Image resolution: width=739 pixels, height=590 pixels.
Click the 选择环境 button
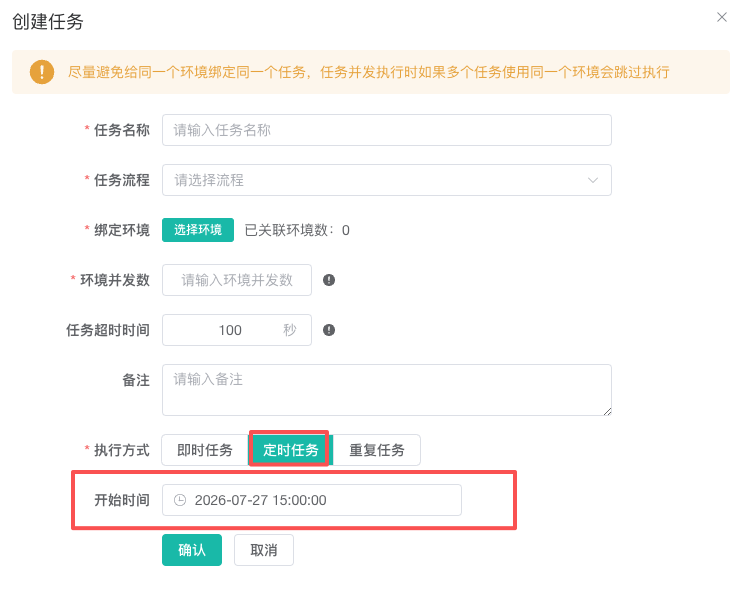pyautogui.click(x=198, y=230)
